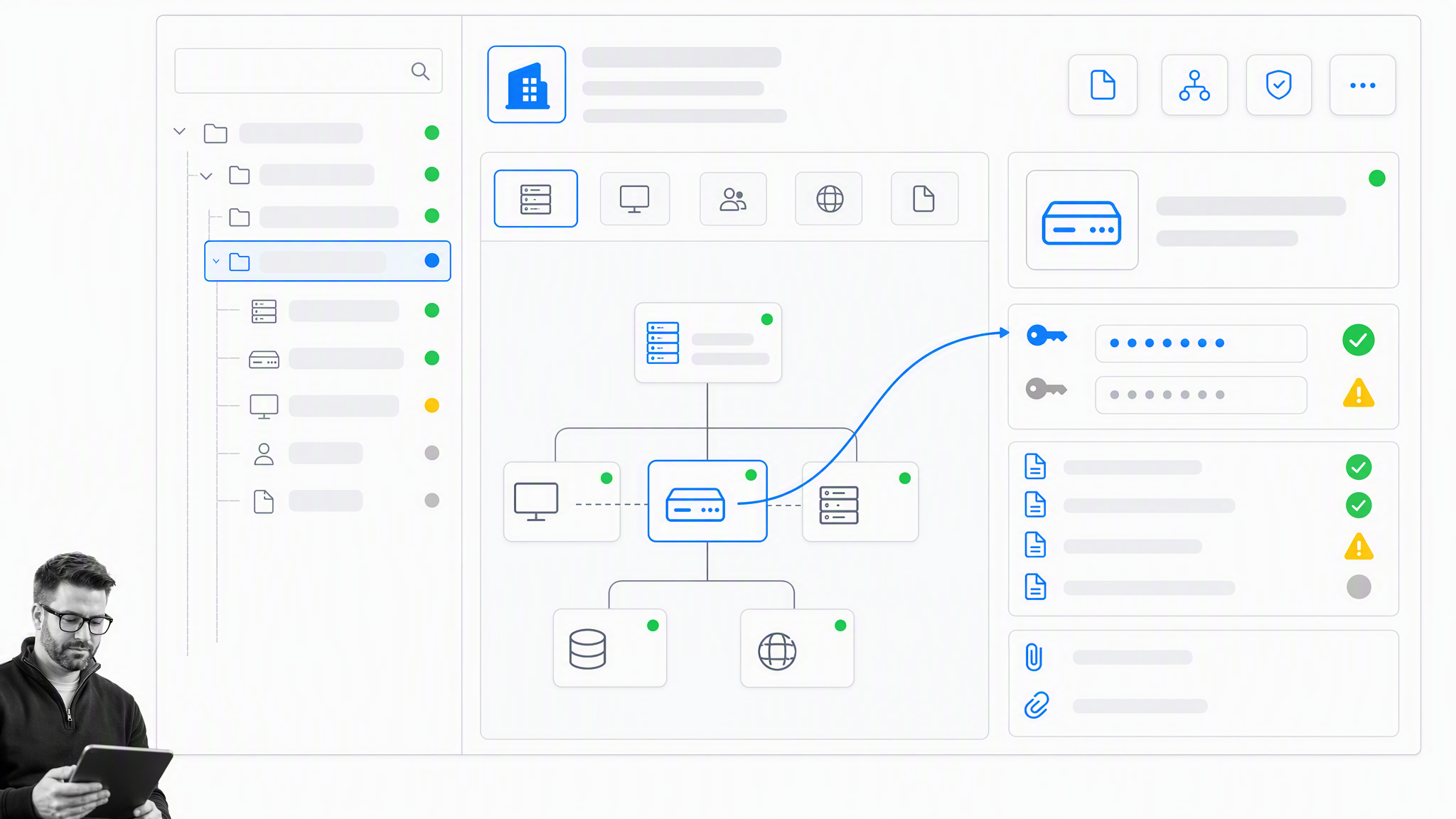1456x819 pixels.
Task: Switch to the workstations tab with the monitor icon
Action: point(635,198)
